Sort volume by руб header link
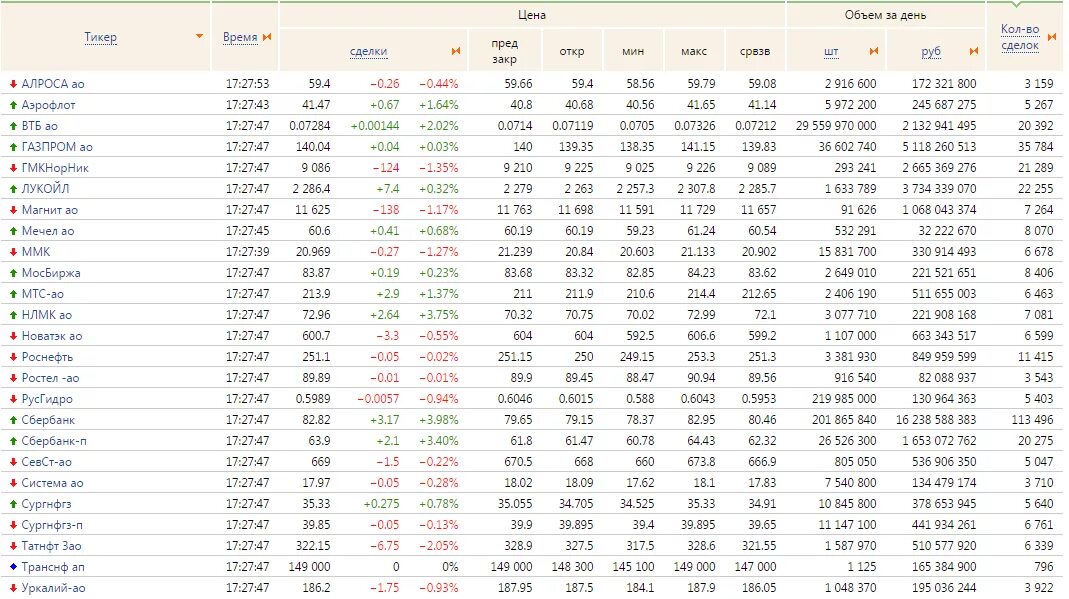 (931, 51)
